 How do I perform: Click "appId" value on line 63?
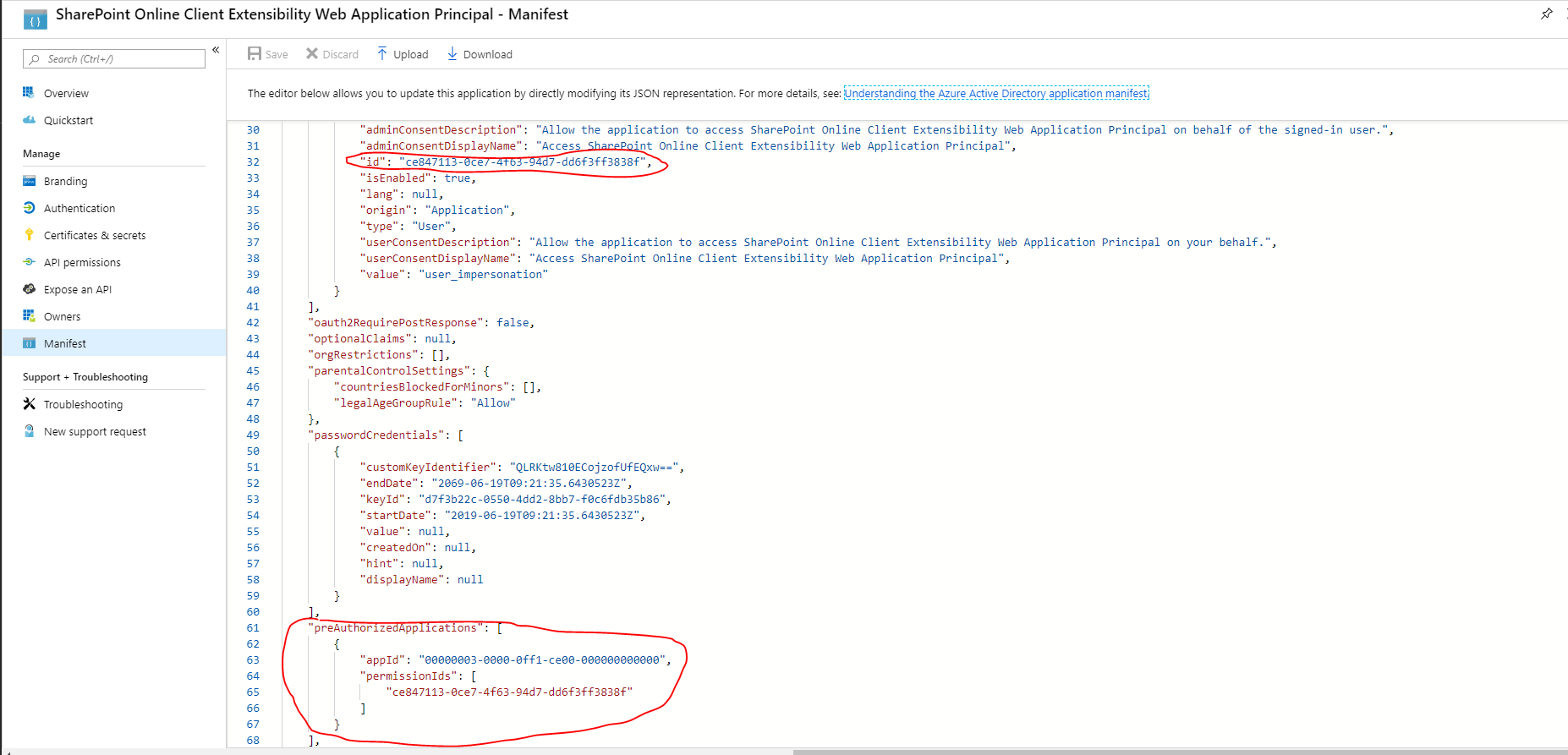point(542,659)
